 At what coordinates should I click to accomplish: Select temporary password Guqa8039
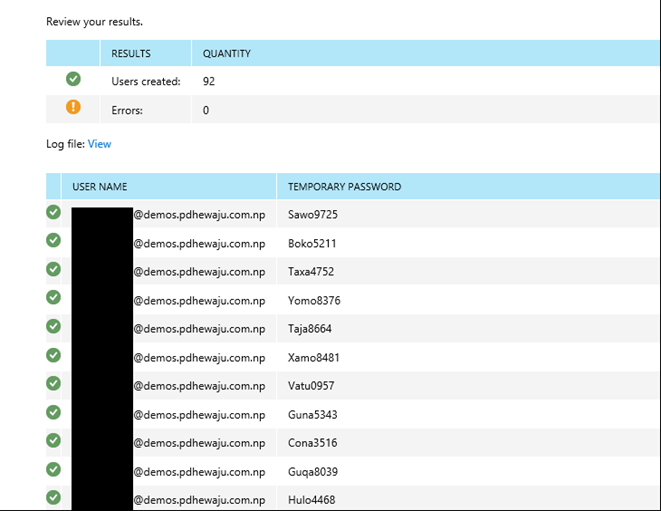313,472
